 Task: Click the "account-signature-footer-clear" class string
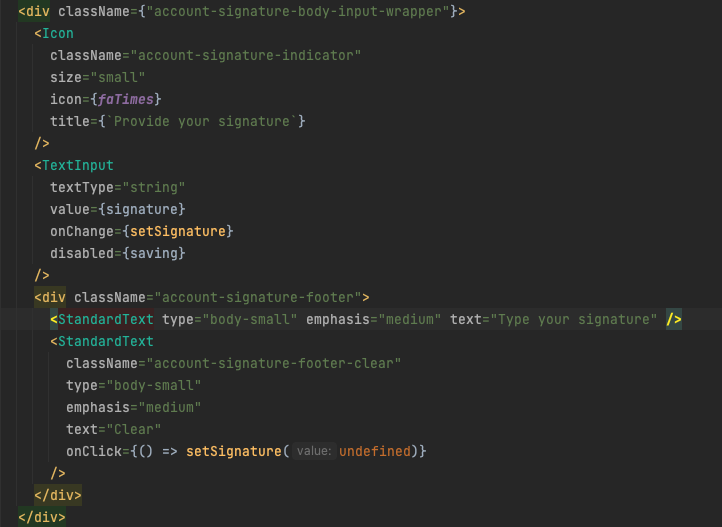[274, 363]
